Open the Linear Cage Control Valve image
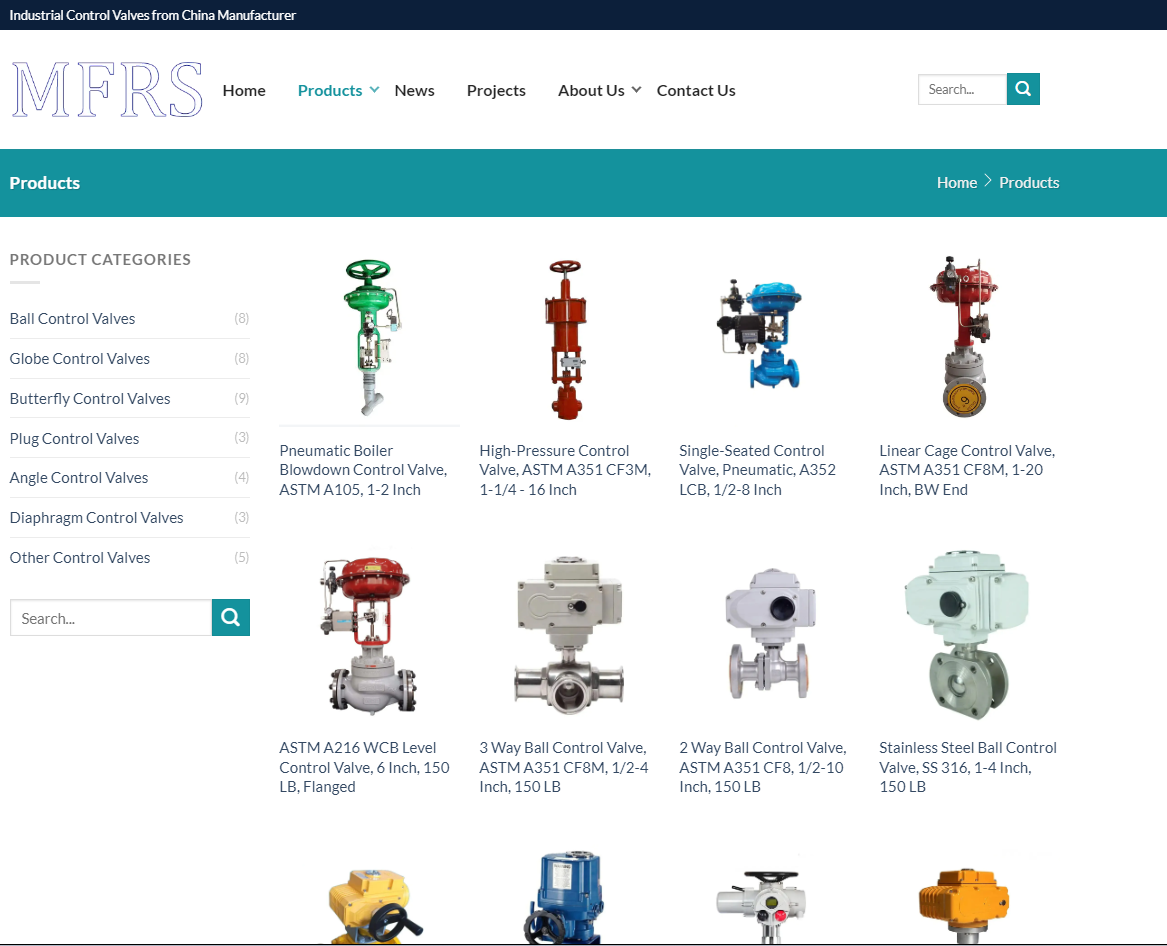 click(963, 336)
